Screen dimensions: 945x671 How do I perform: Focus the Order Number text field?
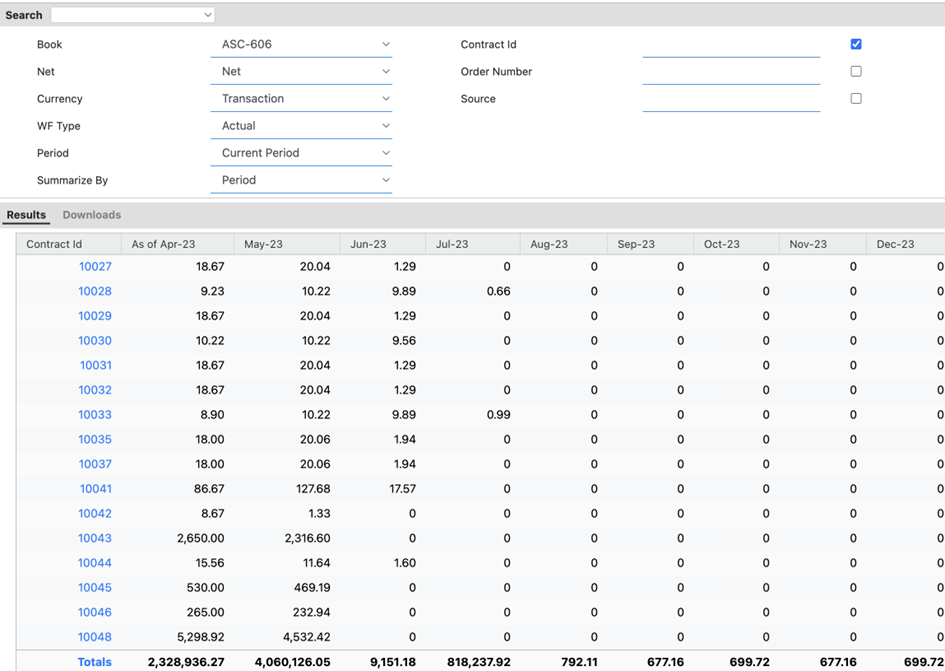pyautogui.click(x=731, y=73)
